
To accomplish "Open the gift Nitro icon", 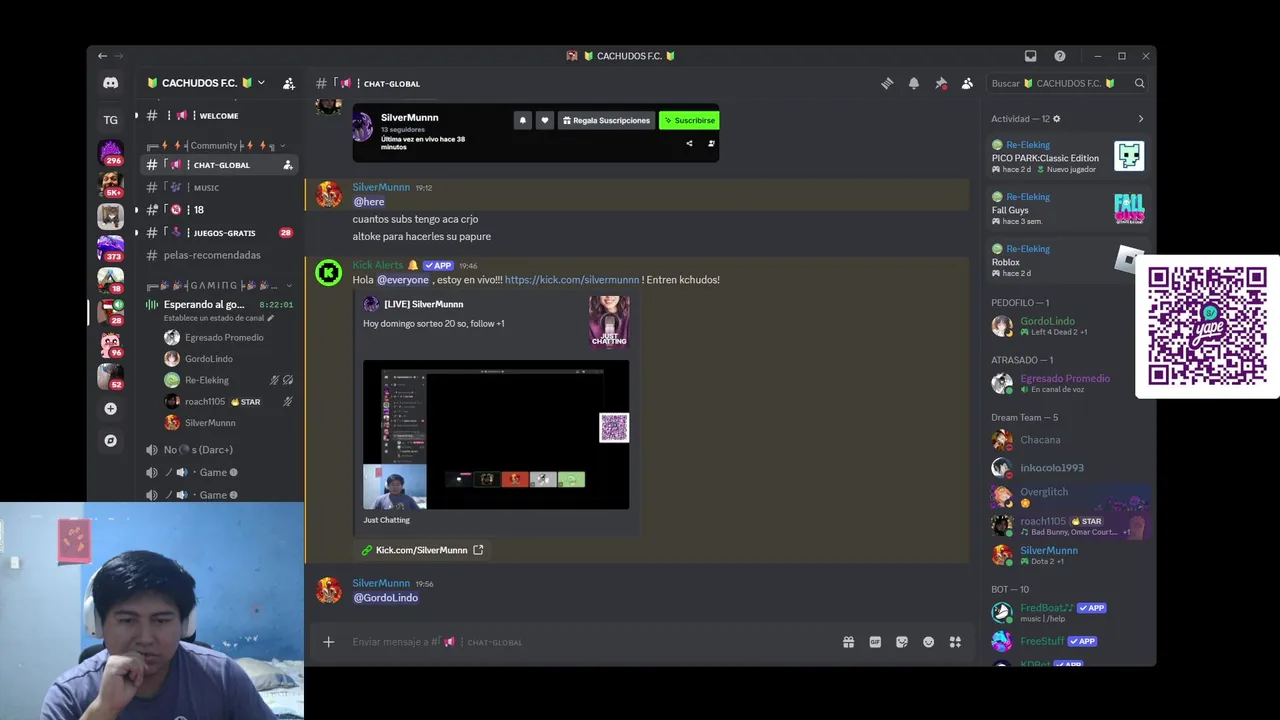I will (848, 642).
